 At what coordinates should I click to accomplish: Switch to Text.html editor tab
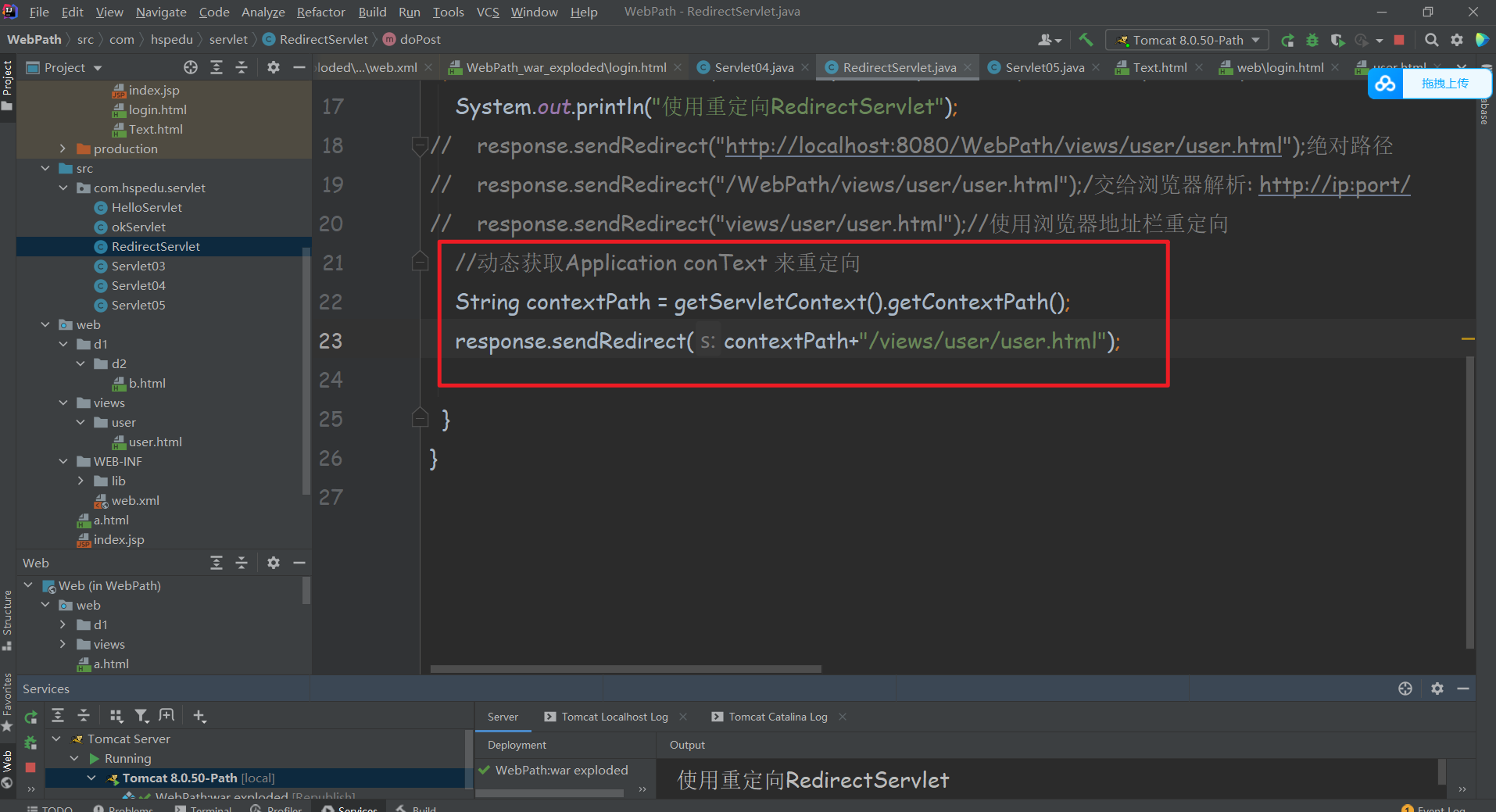1160,67
